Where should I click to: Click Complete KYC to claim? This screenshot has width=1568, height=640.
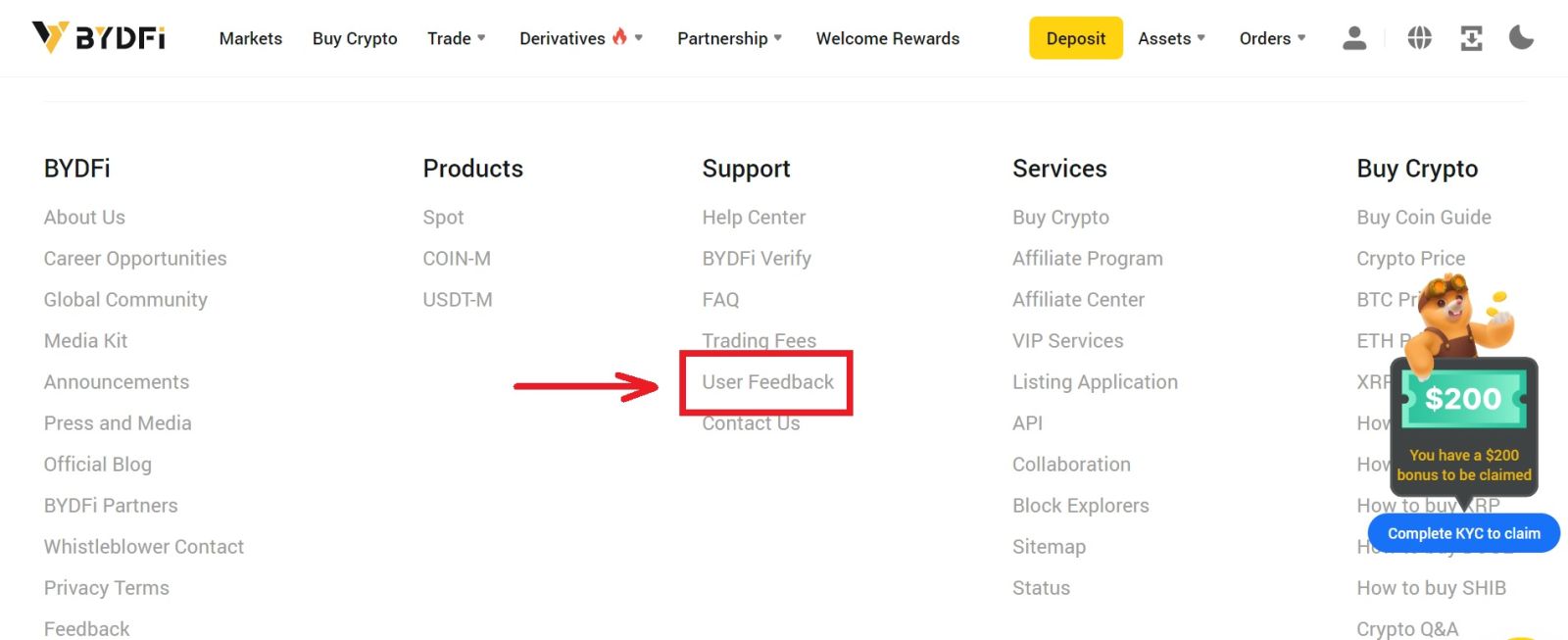pyautogui.click(x=1463, y=533)
